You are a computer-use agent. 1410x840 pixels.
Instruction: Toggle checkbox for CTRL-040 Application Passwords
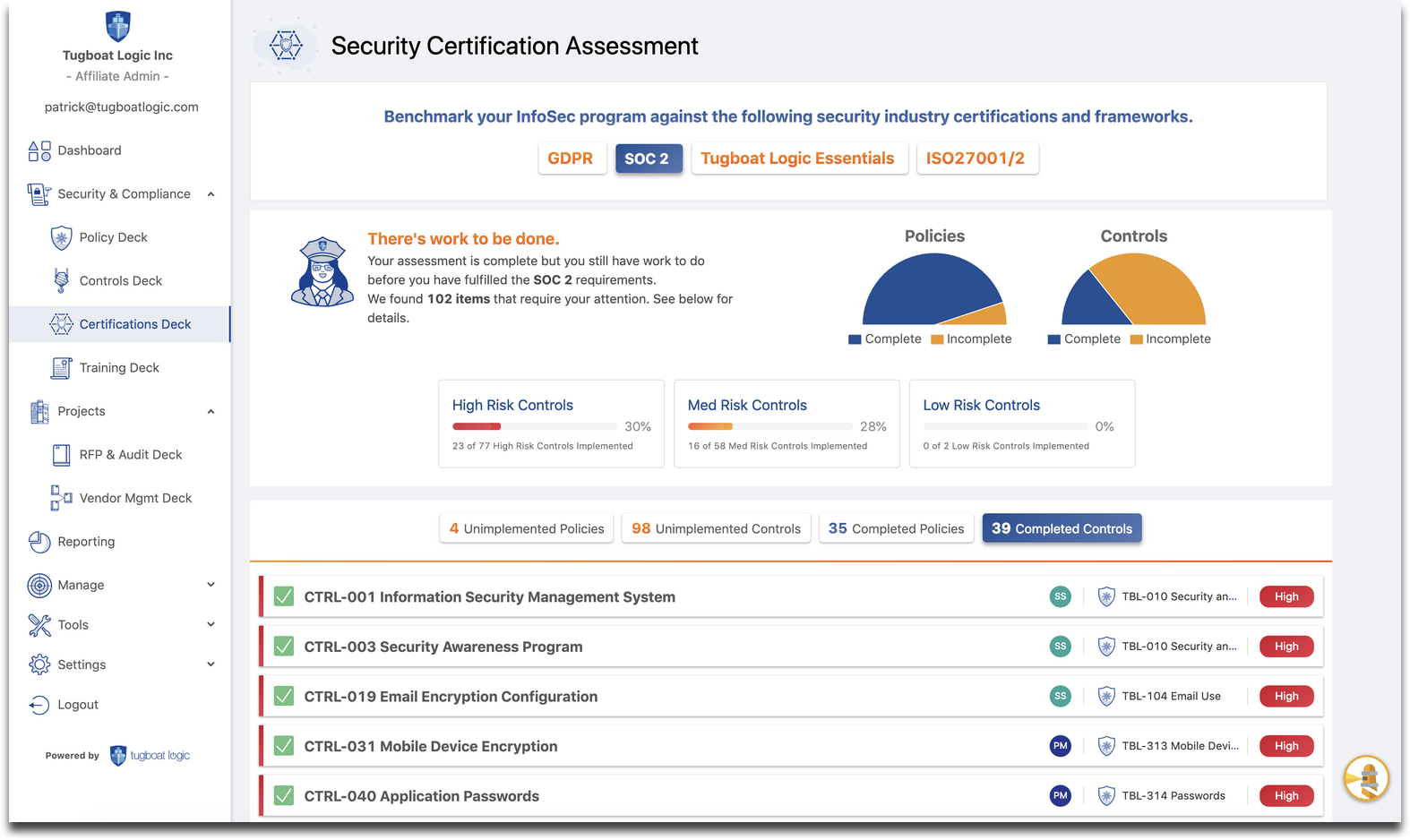pos(284,795)
